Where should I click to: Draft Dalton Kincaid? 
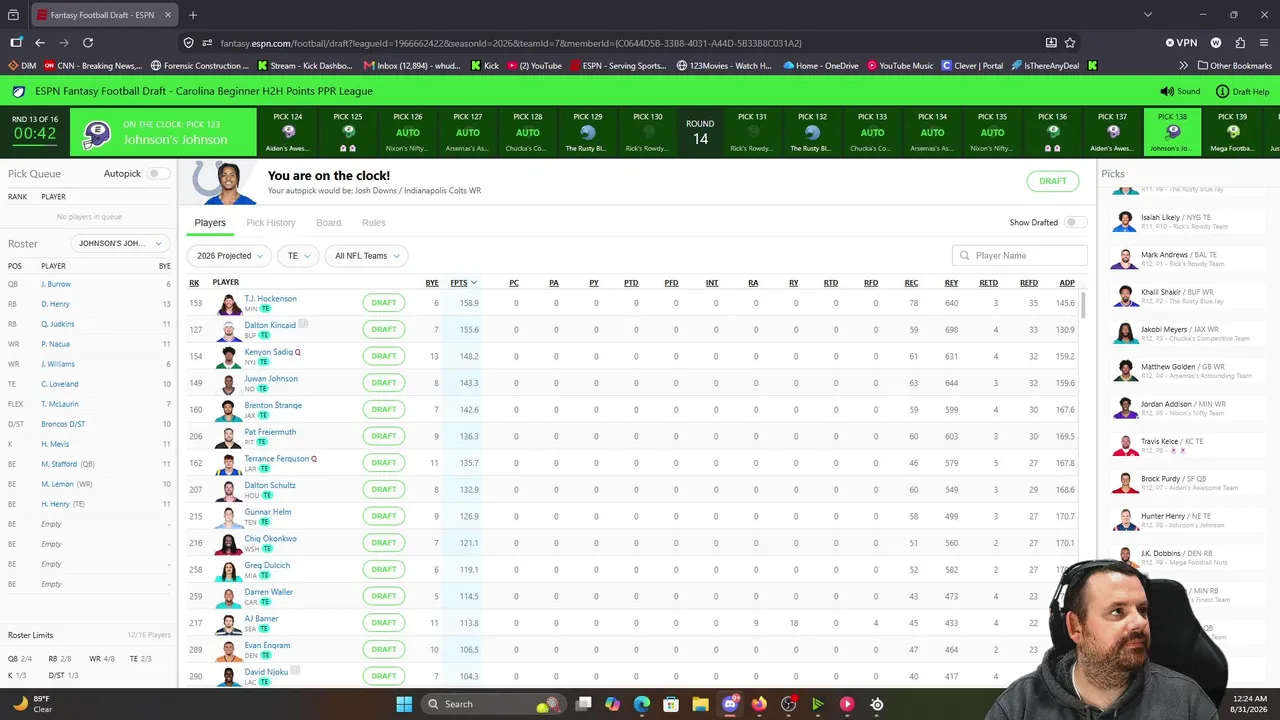pos(384,329)
